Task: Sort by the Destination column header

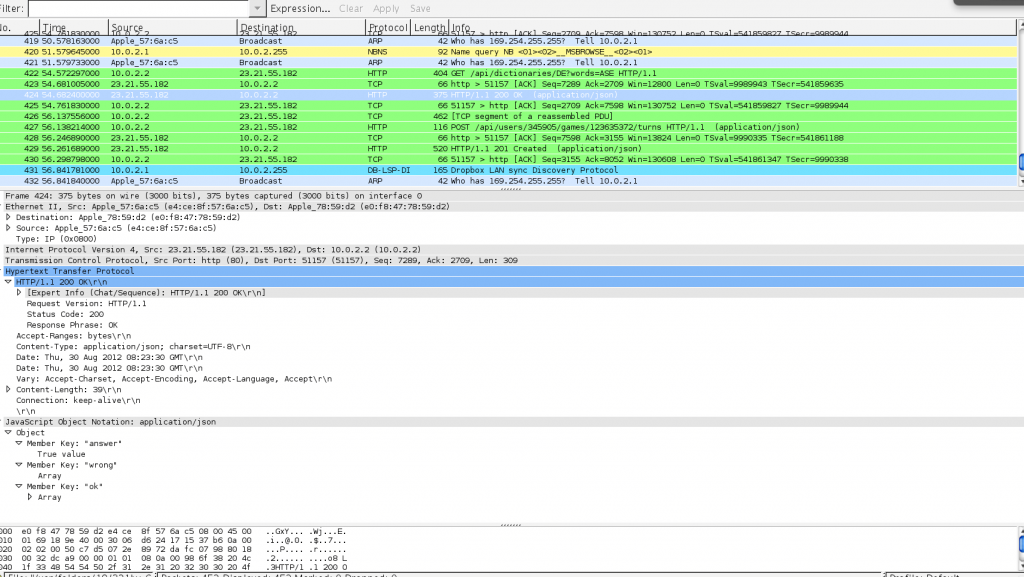Action: pyautogui.click(x=300, y=28)
